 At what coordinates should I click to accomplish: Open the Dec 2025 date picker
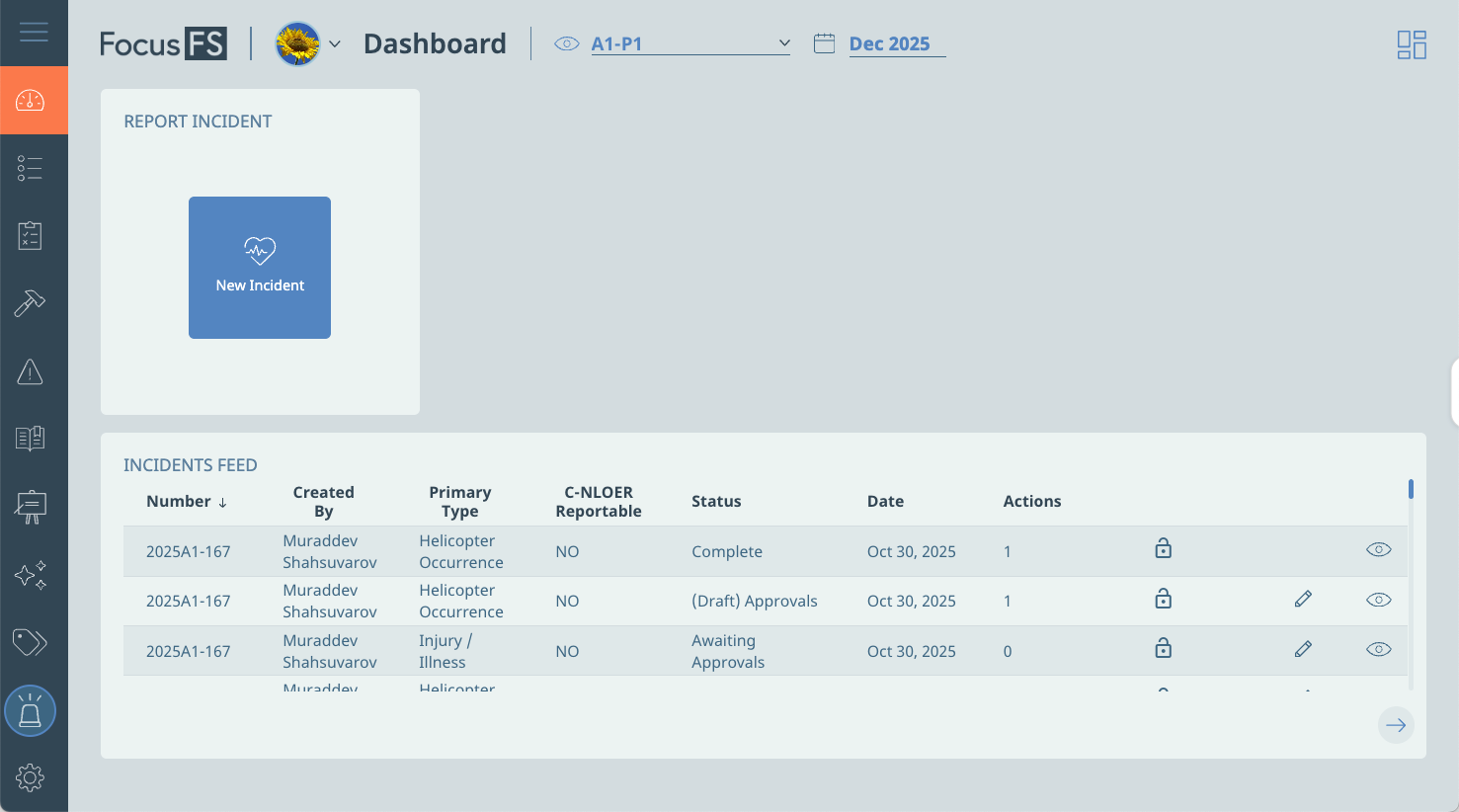click(x=889, y=44)
